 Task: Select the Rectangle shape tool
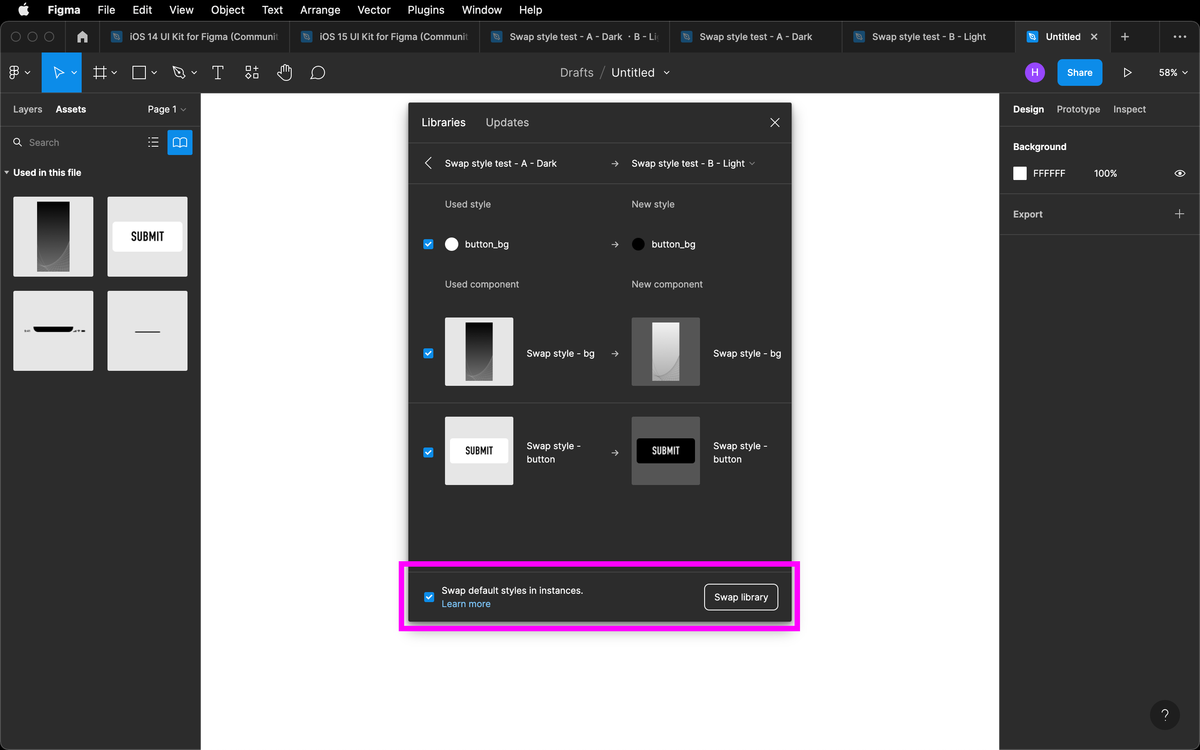coord(139,73)
